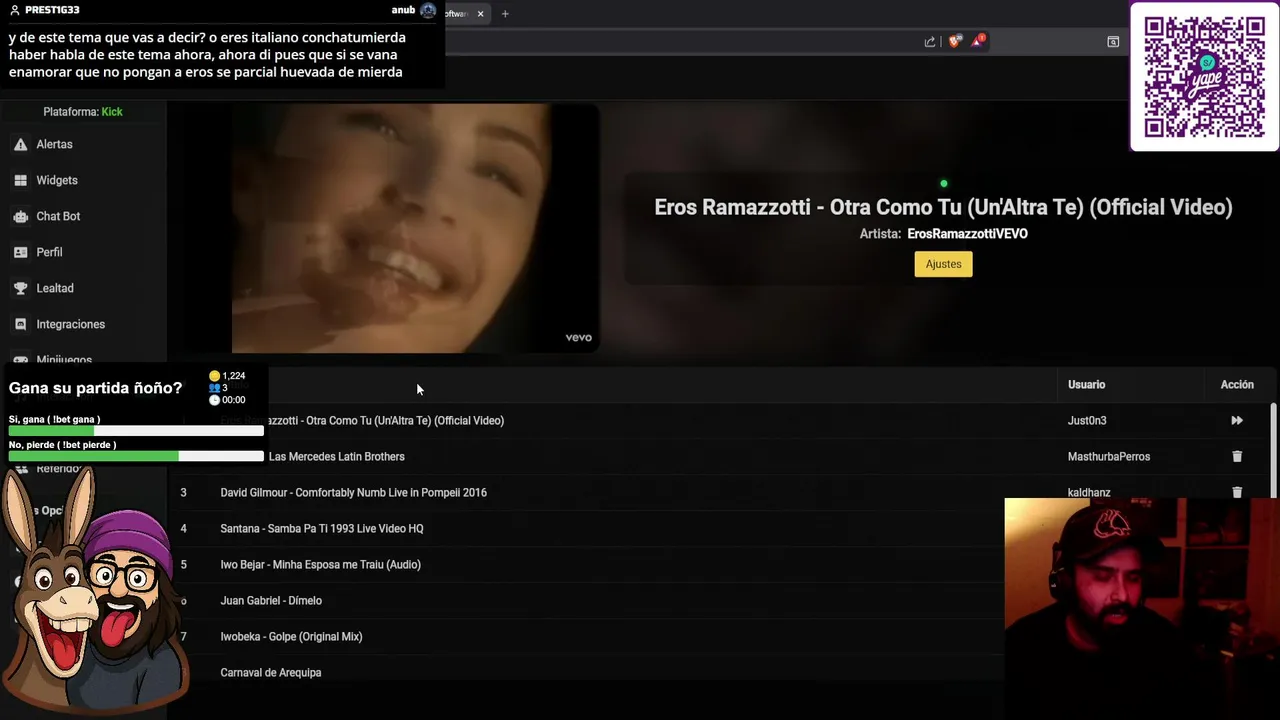1280x720 pixels.
Task: Open a new browser tab
Action: click(505, 14)
